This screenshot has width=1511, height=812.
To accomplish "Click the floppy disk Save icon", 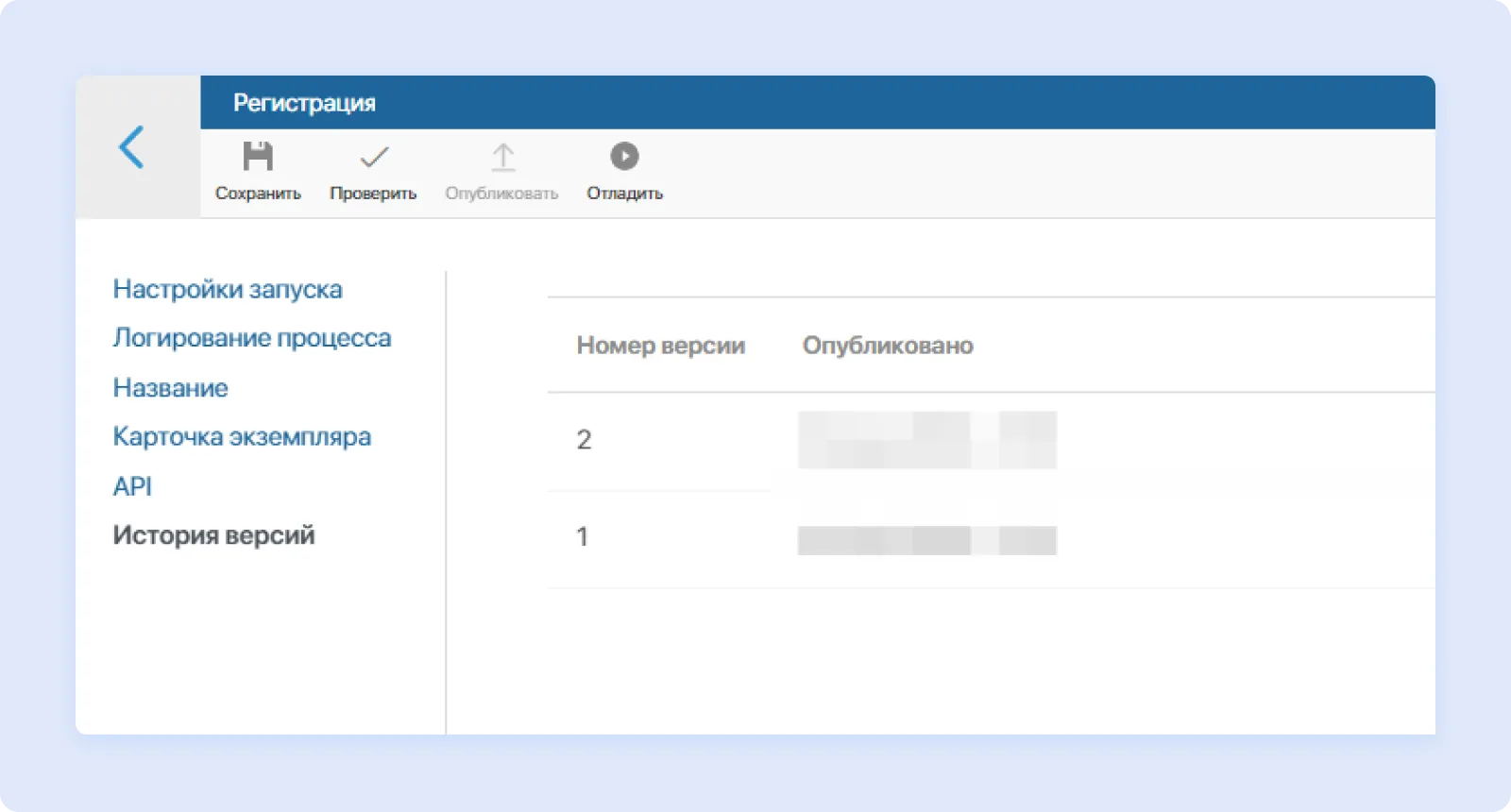I will tap(258, 157).
